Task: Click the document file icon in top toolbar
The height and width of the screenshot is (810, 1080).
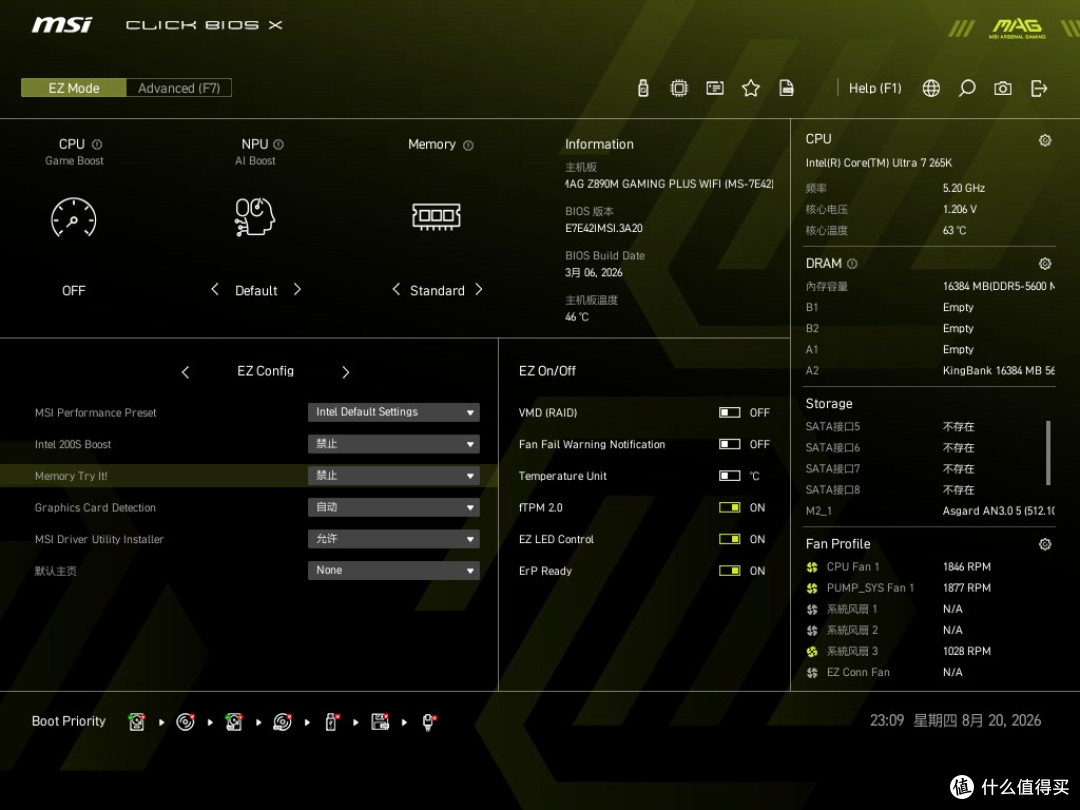Action: (786, 88)
